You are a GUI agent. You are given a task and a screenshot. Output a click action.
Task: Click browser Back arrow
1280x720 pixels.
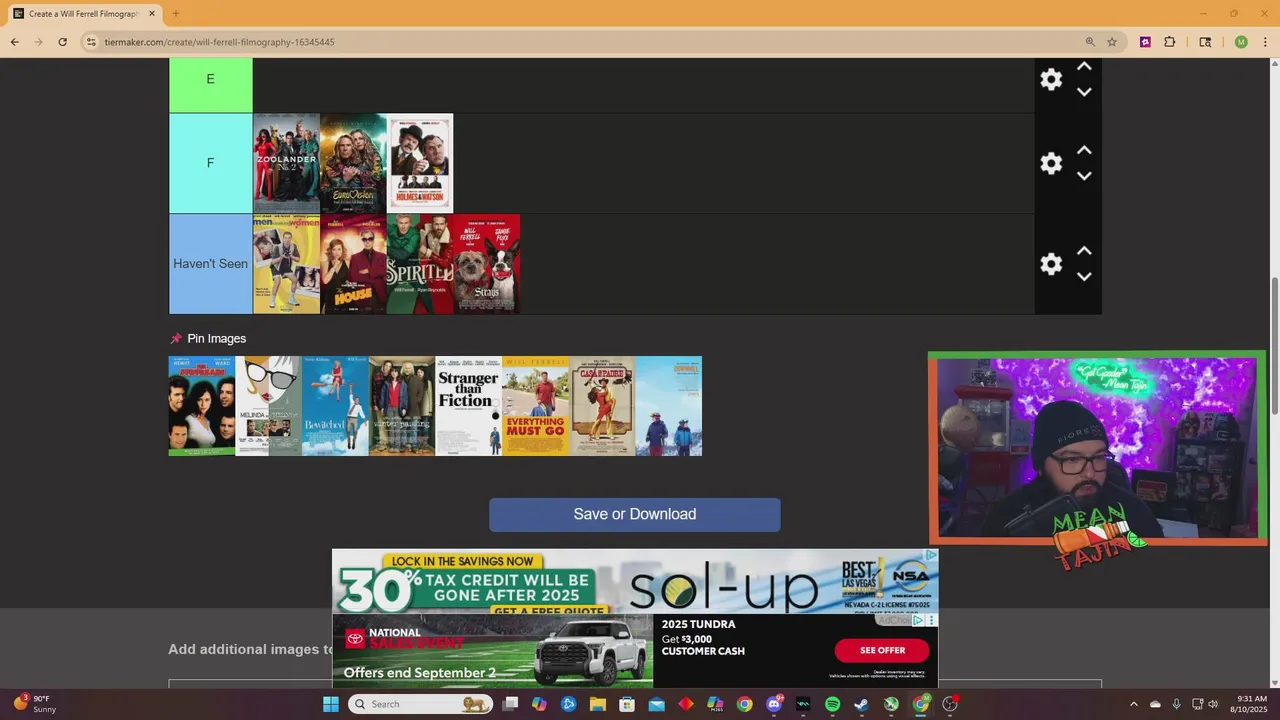pyautogui.click(x=15, y=42)
